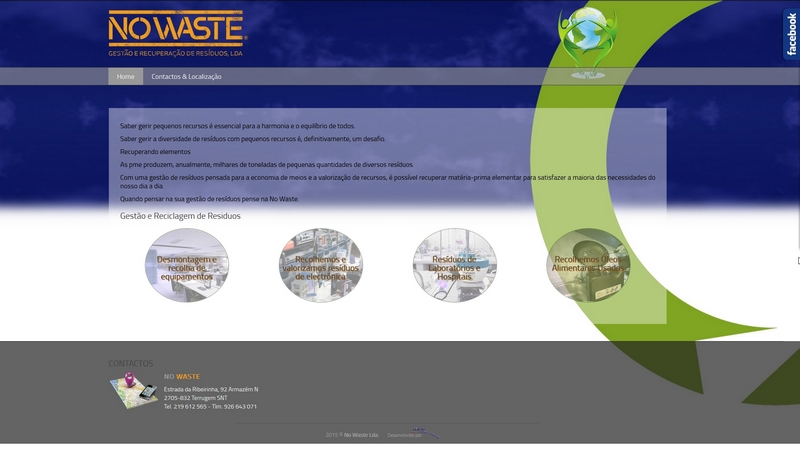800x450 pixels.
Task: Click the sentence 'Quando pensar na sua gestão'
Action: coord(209,199)
